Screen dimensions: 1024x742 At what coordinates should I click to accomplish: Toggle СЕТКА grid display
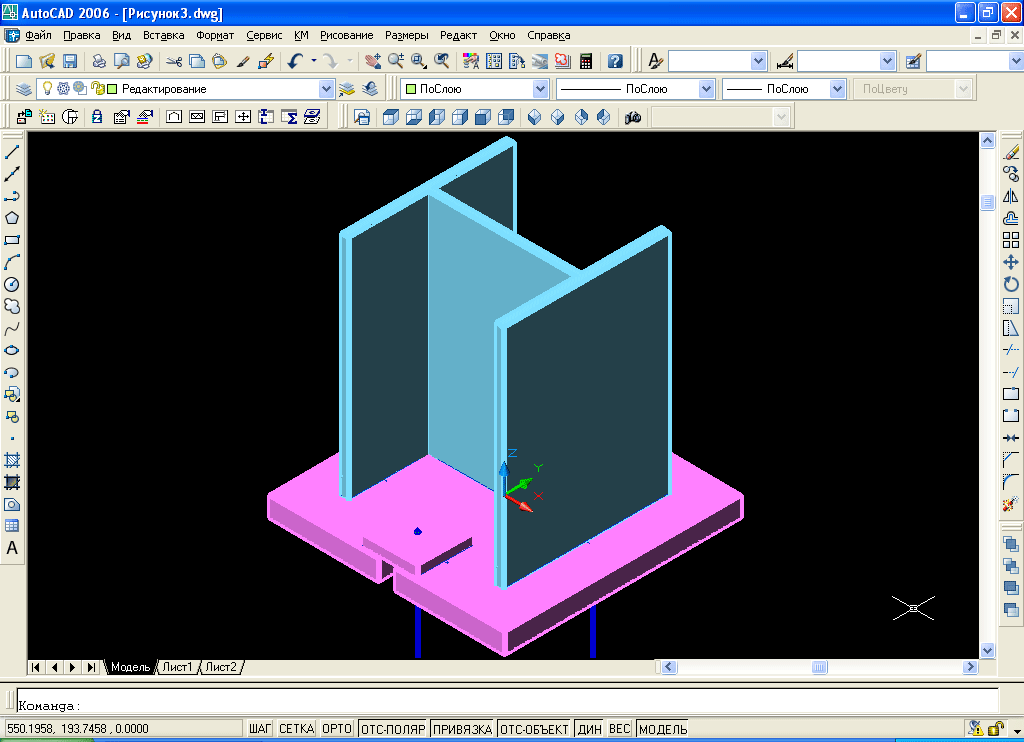296,729
